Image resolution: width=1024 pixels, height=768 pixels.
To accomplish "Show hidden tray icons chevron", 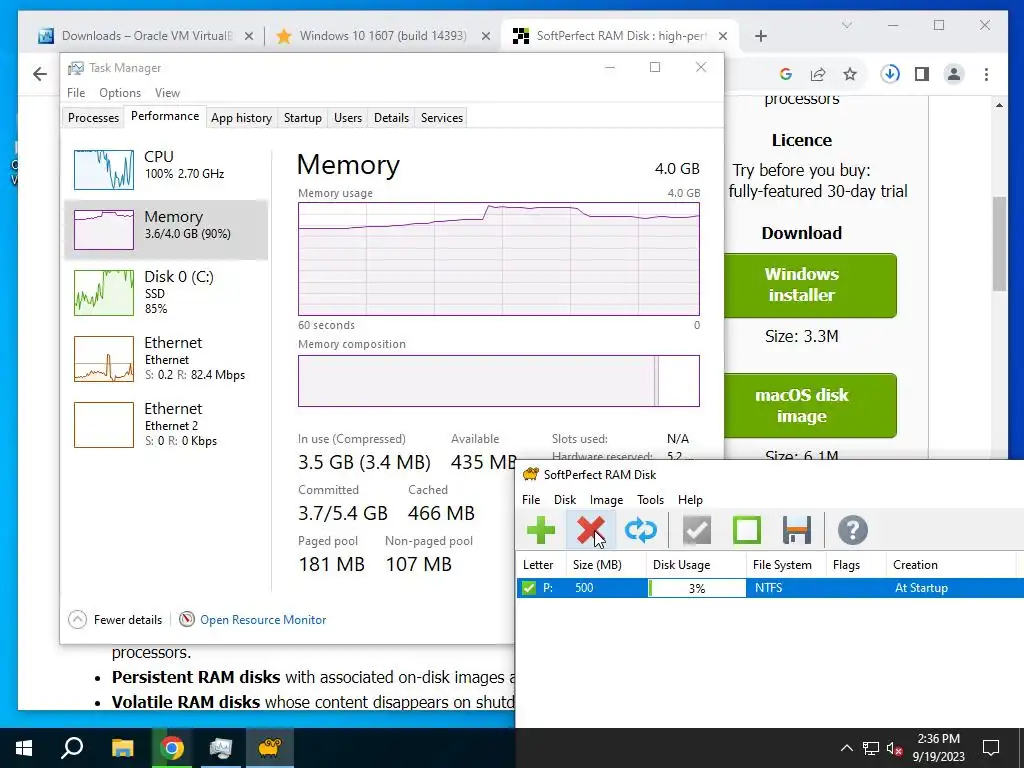I will (x=846, y=748).
